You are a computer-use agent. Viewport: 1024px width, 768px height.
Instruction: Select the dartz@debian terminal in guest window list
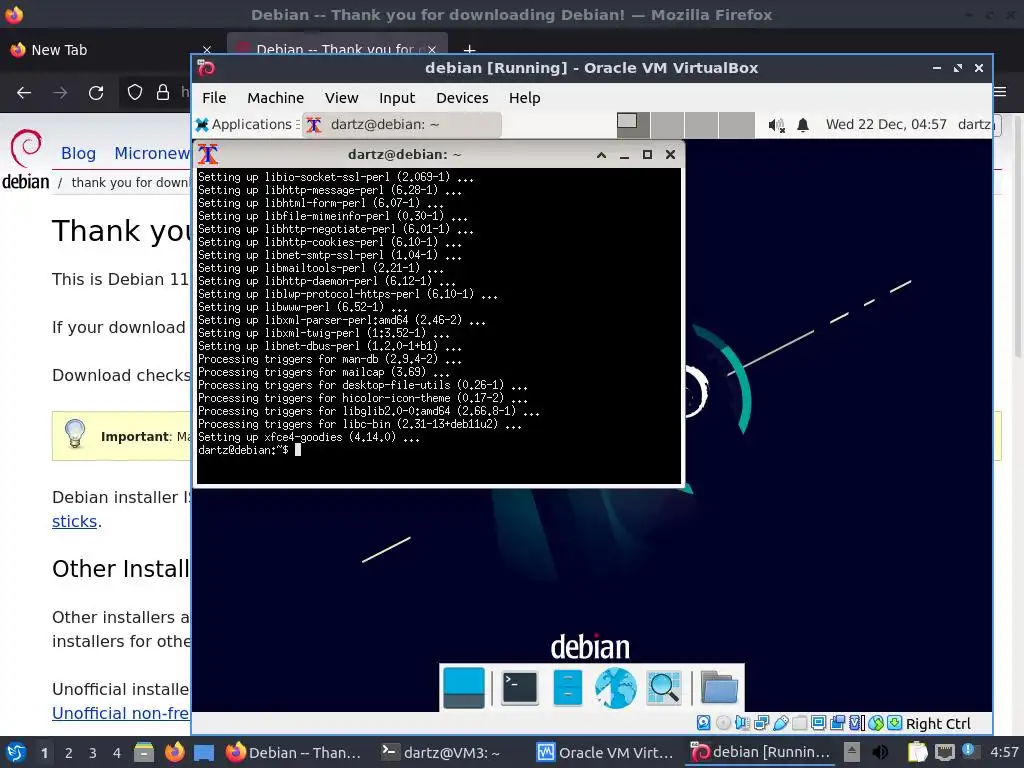(x=403, y=124)
